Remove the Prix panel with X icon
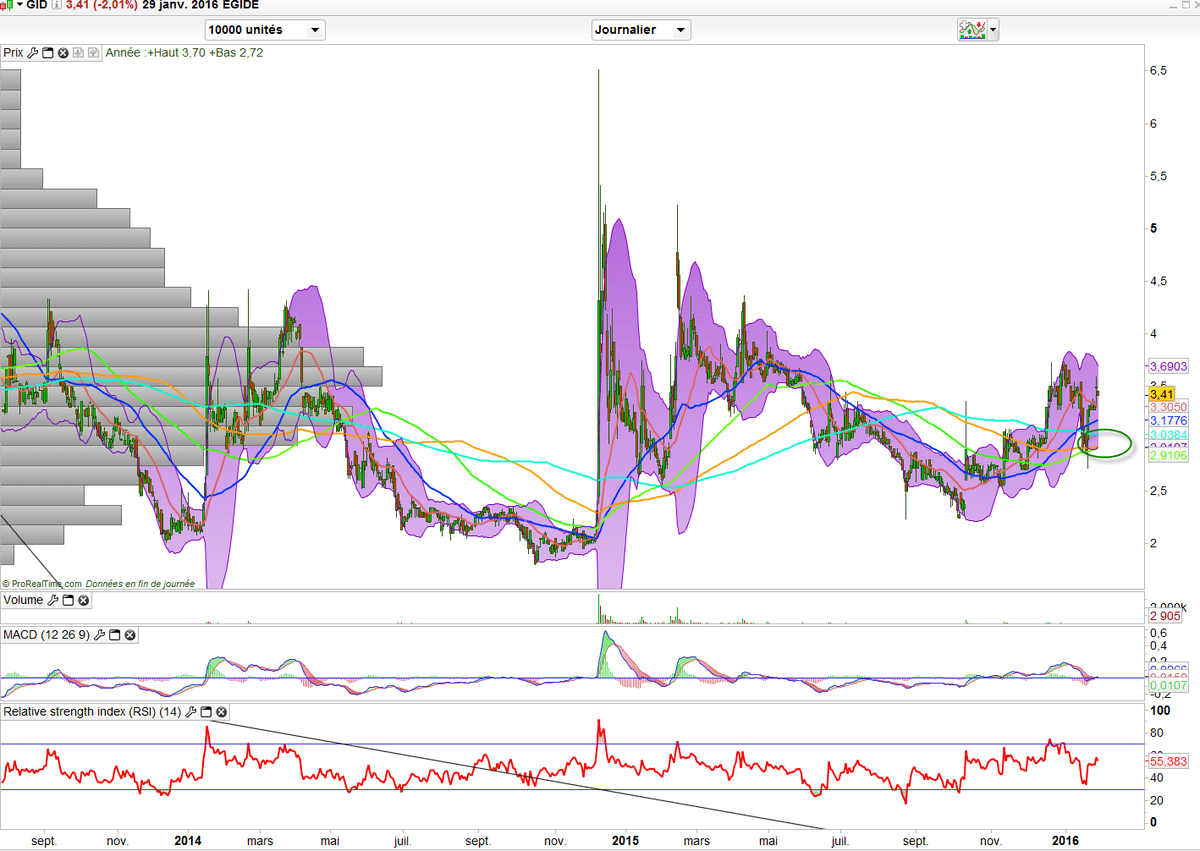1200x851 pixels. coord(62,53)
